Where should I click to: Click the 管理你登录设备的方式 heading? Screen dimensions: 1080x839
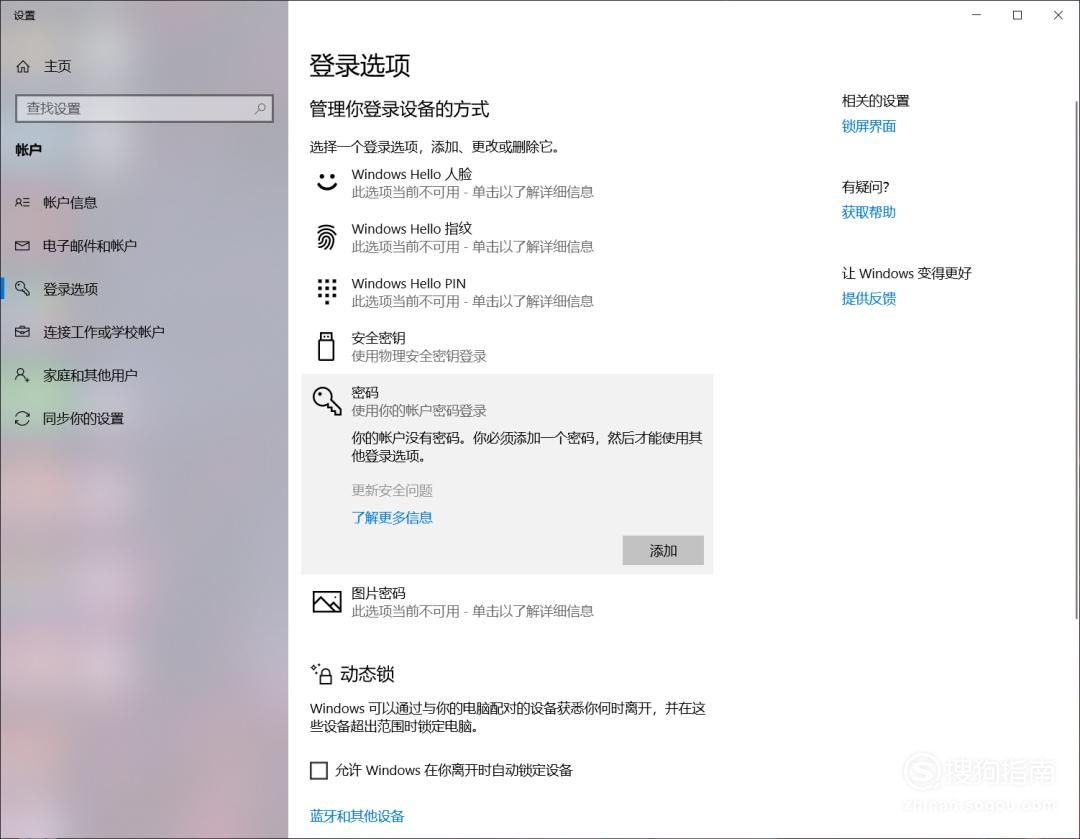click(399, 109)
